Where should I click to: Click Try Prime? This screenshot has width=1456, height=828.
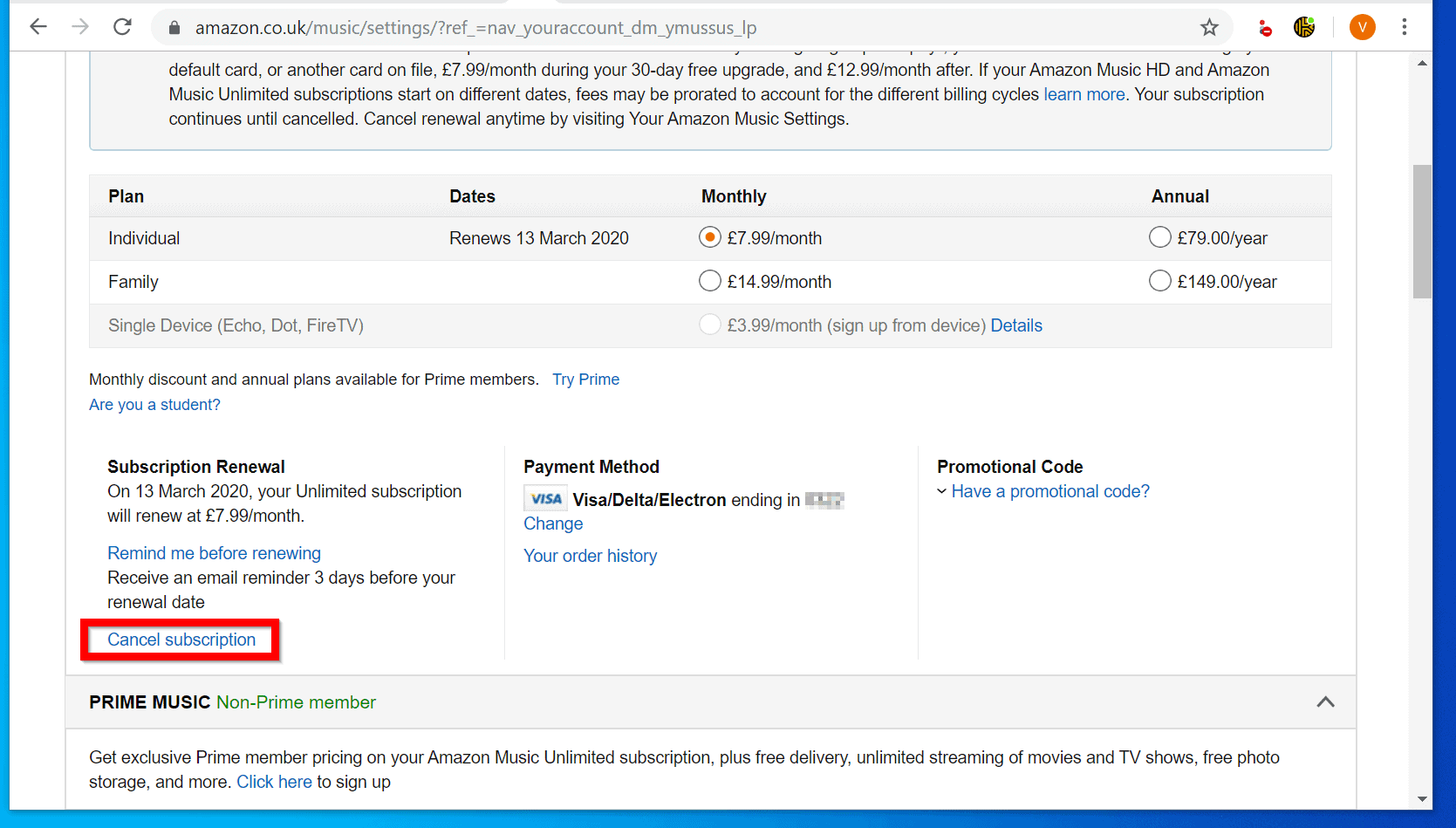coord(585,379)
